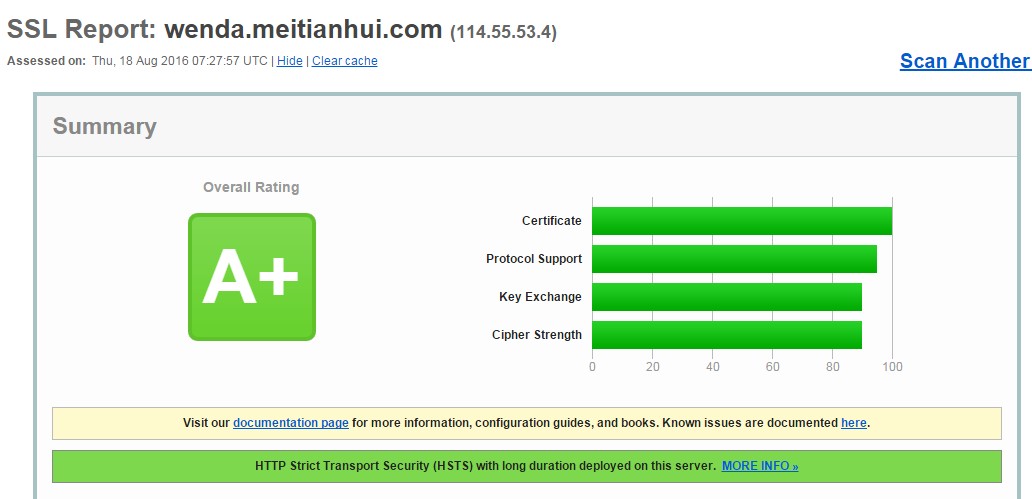
Task: Click the Hide link
Action: tap(290, 61)
